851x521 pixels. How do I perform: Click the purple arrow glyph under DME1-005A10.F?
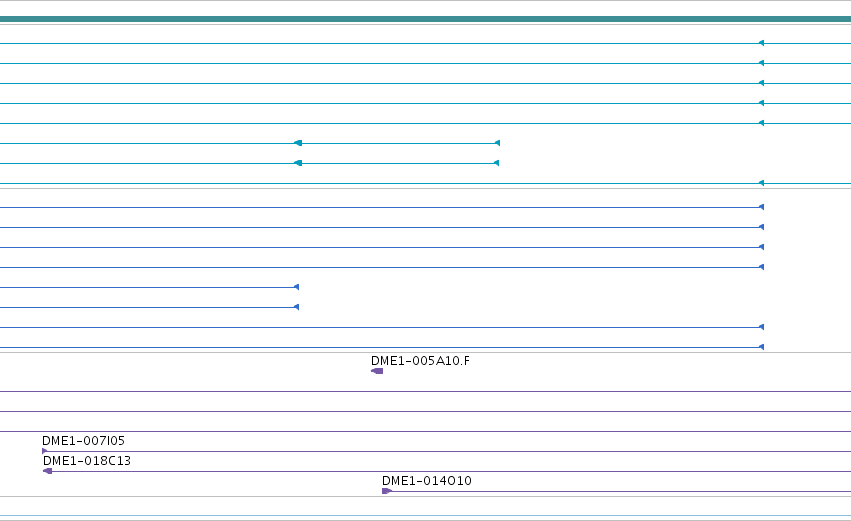pos(377,371)
